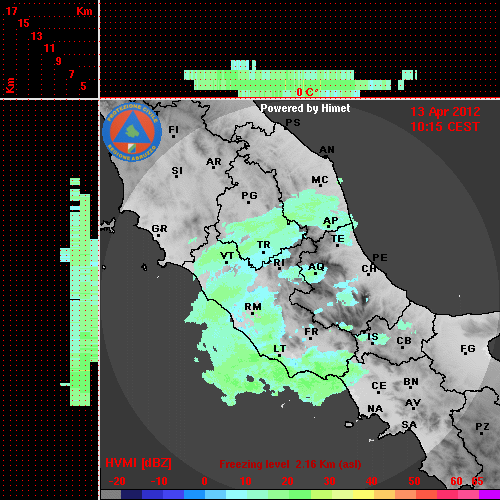Click the SI city label on map

click(x=177, y=171)
